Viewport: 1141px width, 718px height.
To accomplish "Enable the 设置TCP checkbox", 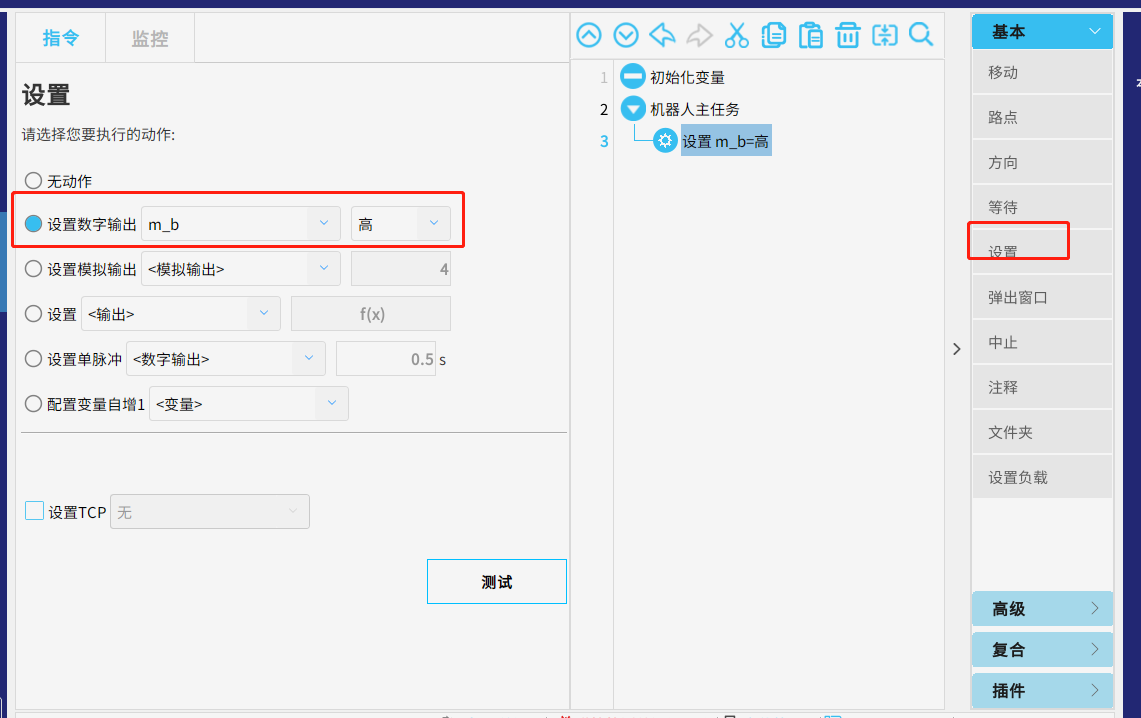I will tap(34, 511).
